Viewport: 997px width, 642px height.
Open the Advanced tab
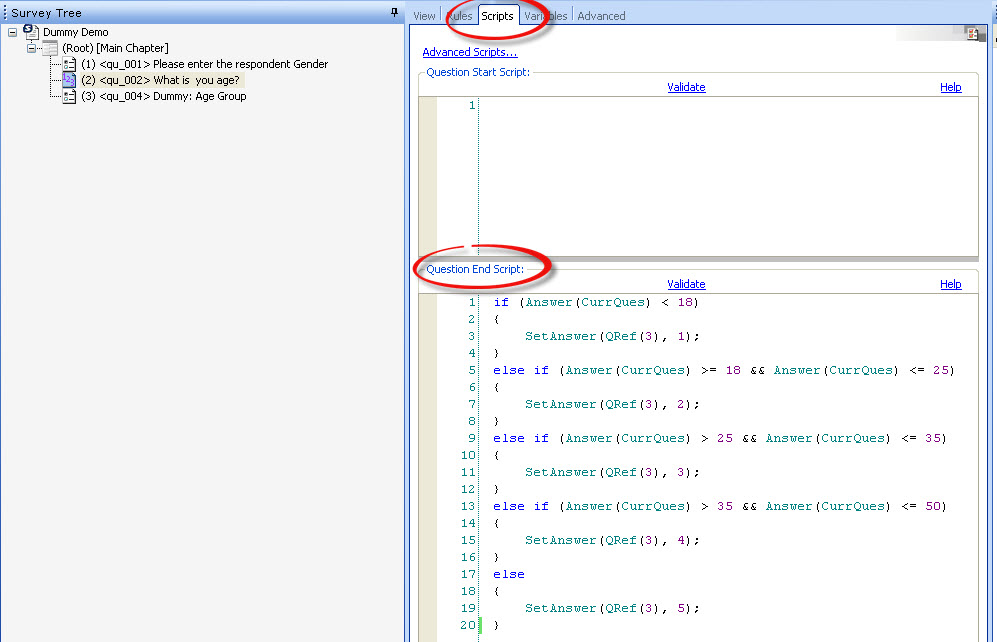click(601, 16)
